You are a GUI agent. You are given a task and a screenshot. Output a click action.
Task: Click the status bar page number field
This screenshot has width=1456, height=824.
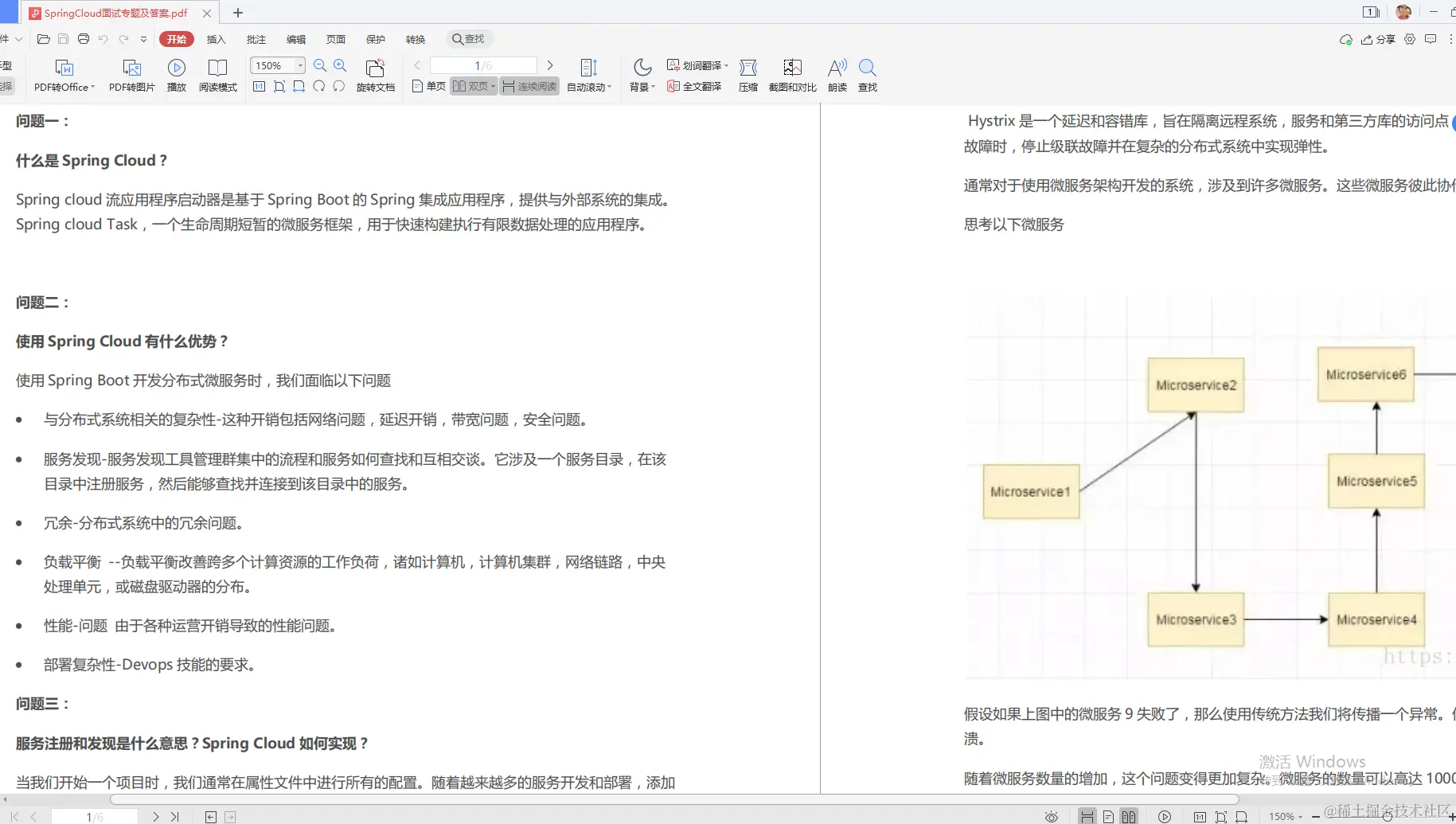[x=95, y=817]
